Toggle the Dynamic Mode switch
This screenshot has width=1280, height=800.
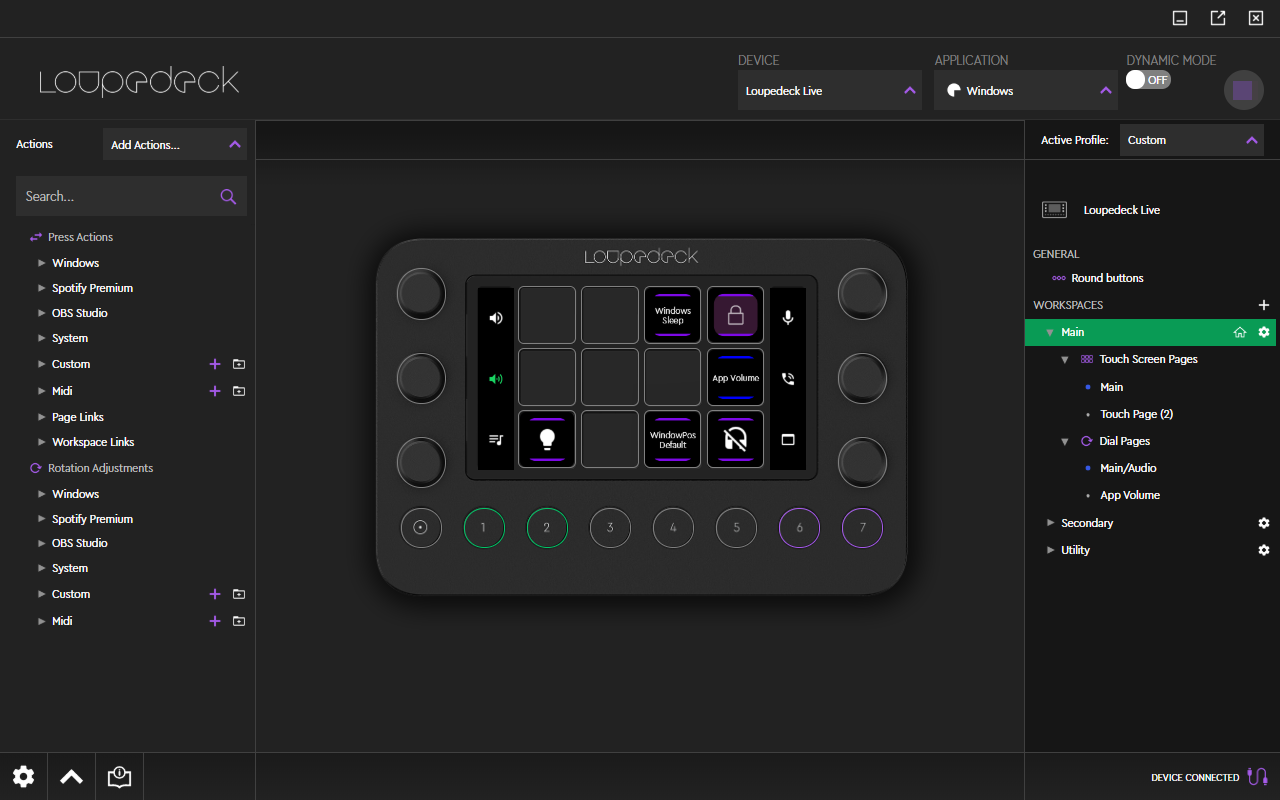tap(1148, 80)
